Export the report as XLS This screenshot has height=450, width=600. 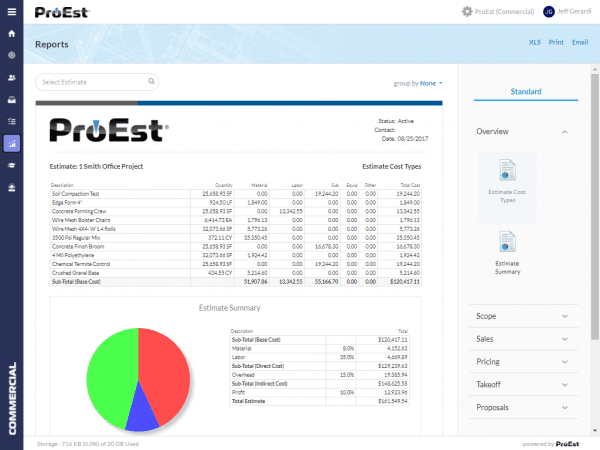click(534, 43)
